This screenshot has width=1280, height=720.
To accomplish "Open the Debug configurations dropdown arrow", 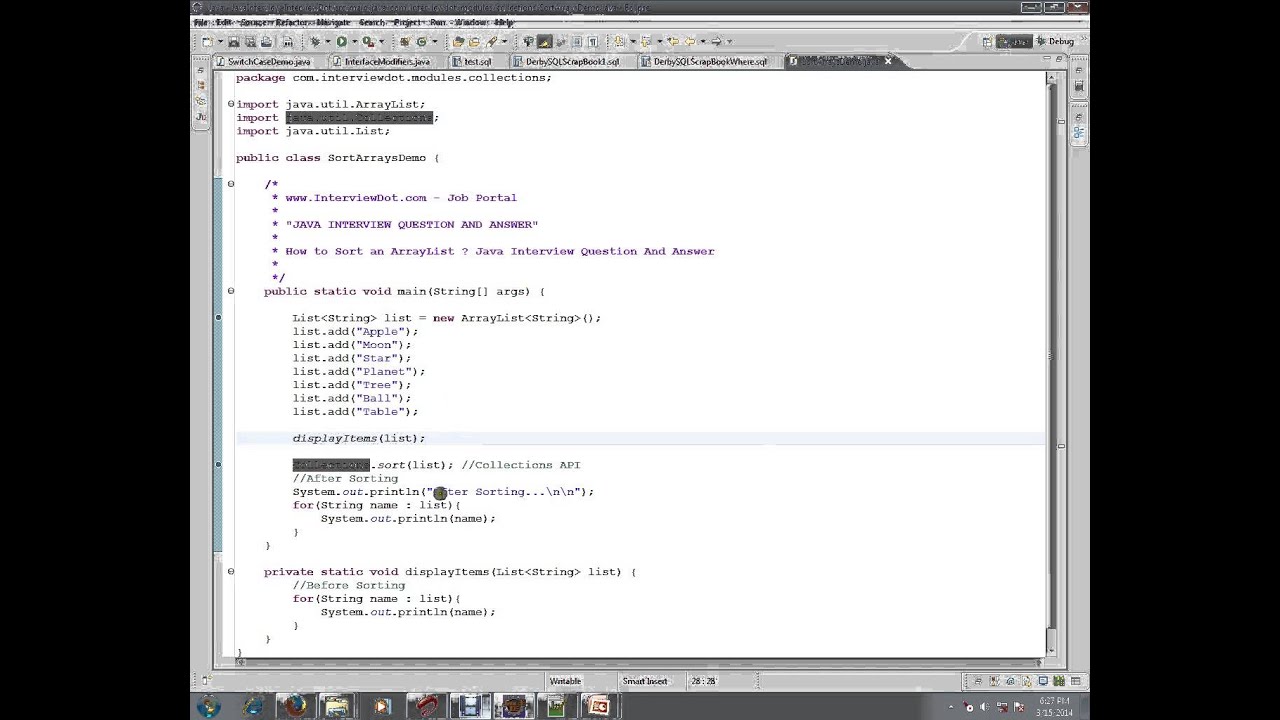I will point(328,41).
